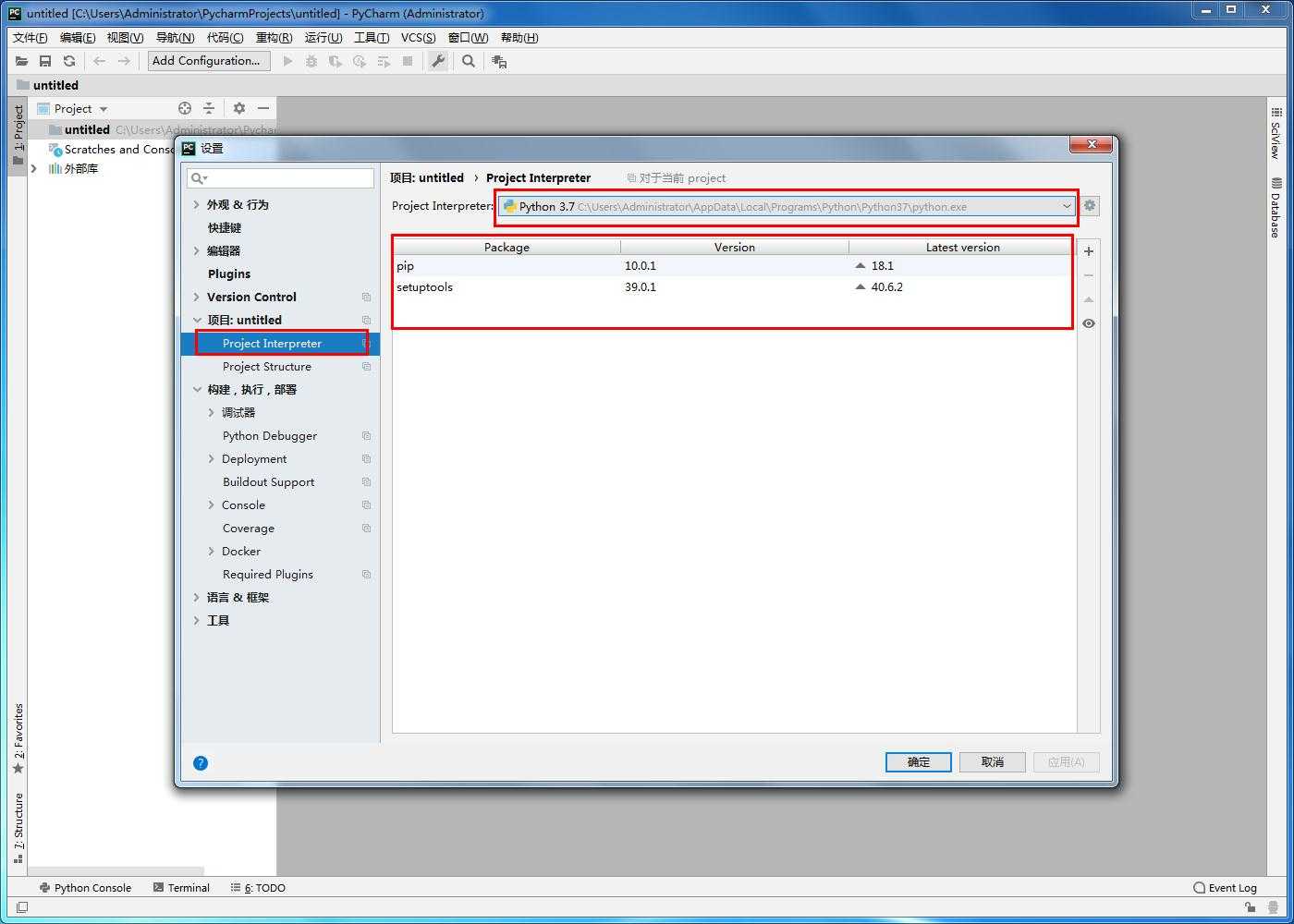
Task: Open the 6: TODO tool tab
Action: coord(258,888)
